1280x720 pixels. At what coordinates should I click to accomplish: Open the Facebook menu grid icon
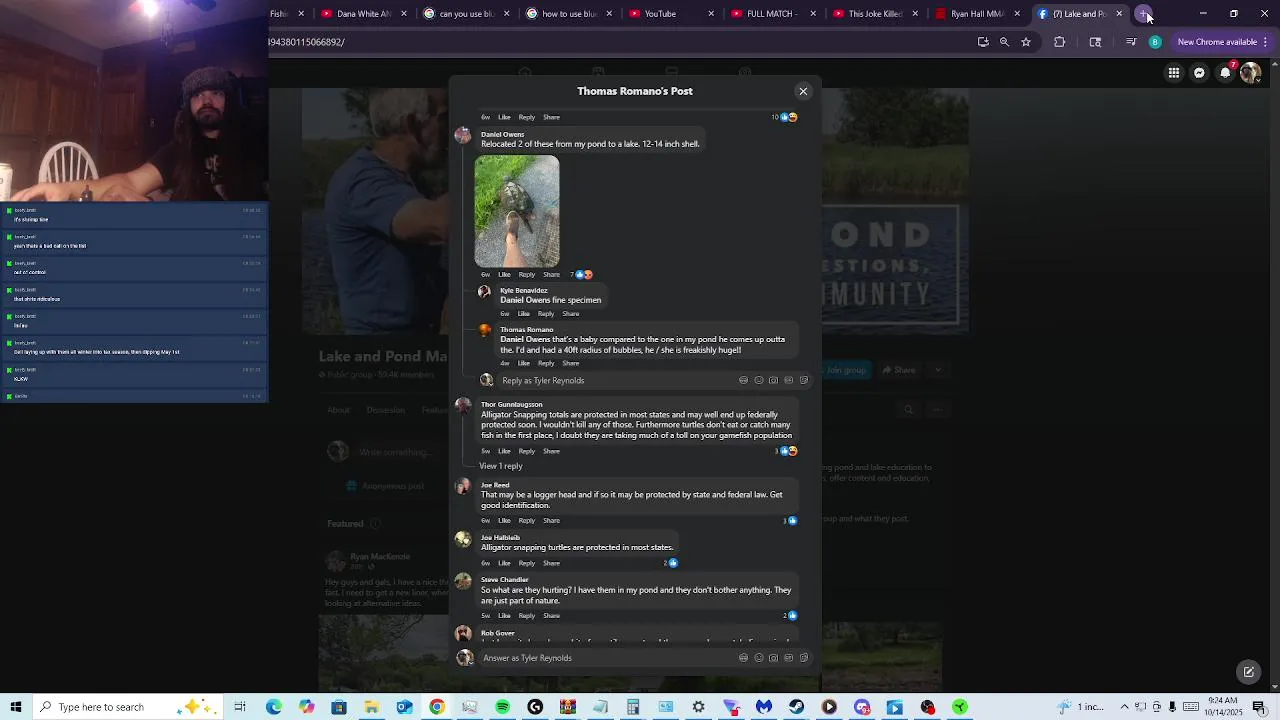1174,73
